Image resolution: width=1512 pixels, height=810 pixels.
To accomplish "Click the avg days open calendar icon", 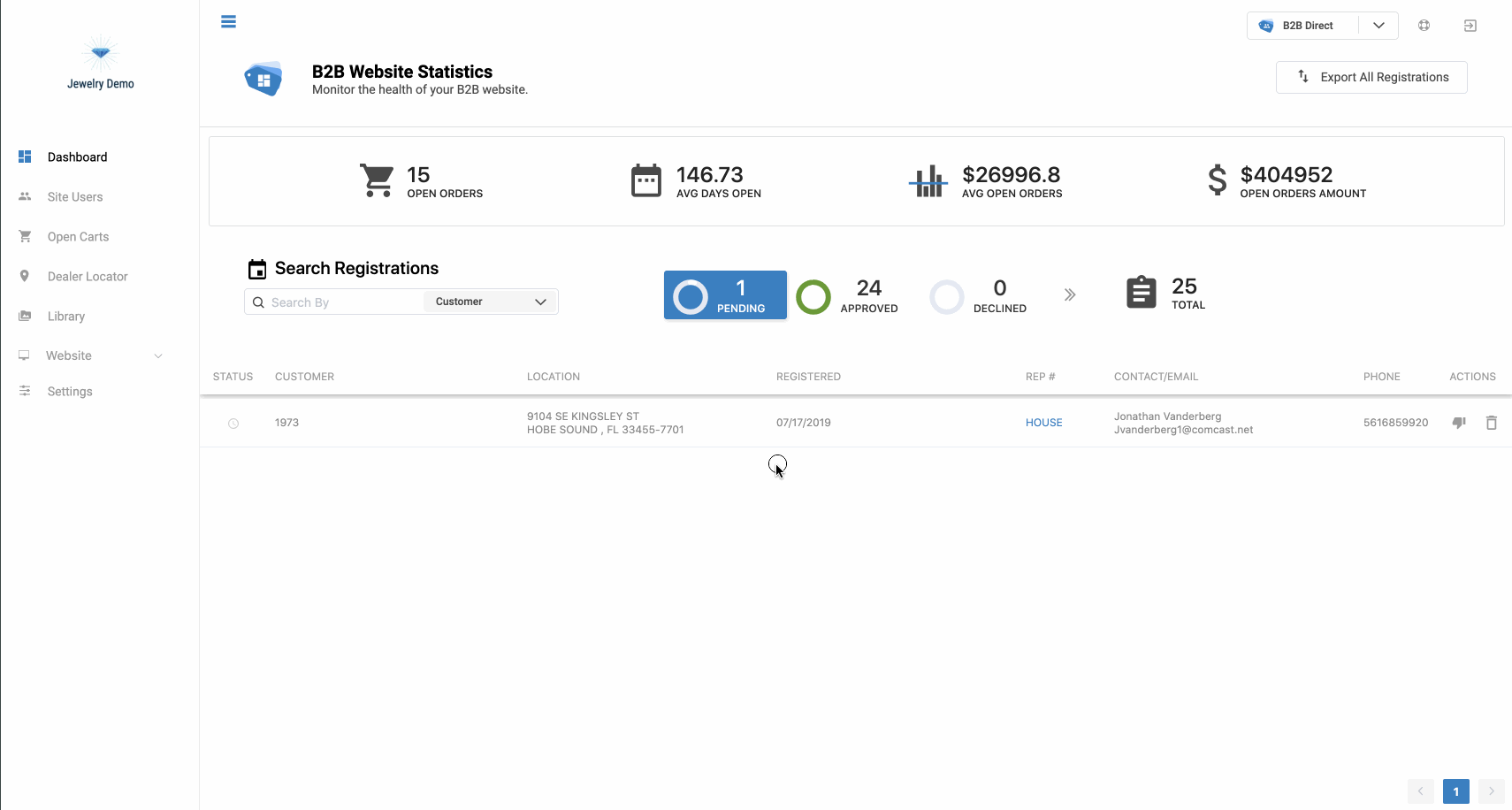I will pos(646,180).
